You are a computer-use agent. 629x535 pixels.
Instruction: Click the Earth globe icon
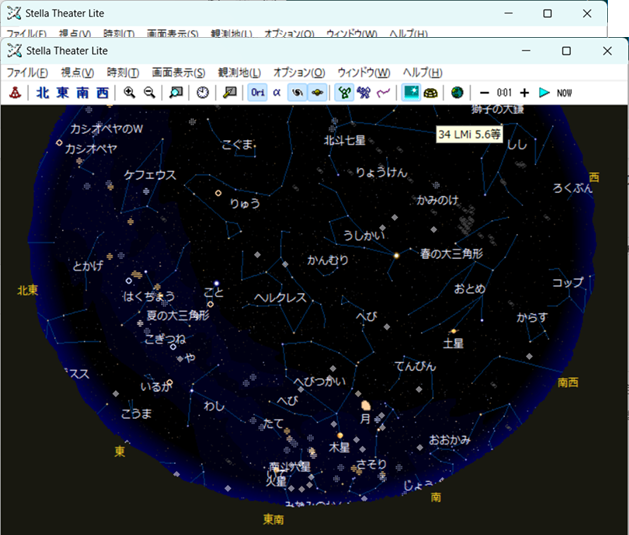[x=457, y=93]
